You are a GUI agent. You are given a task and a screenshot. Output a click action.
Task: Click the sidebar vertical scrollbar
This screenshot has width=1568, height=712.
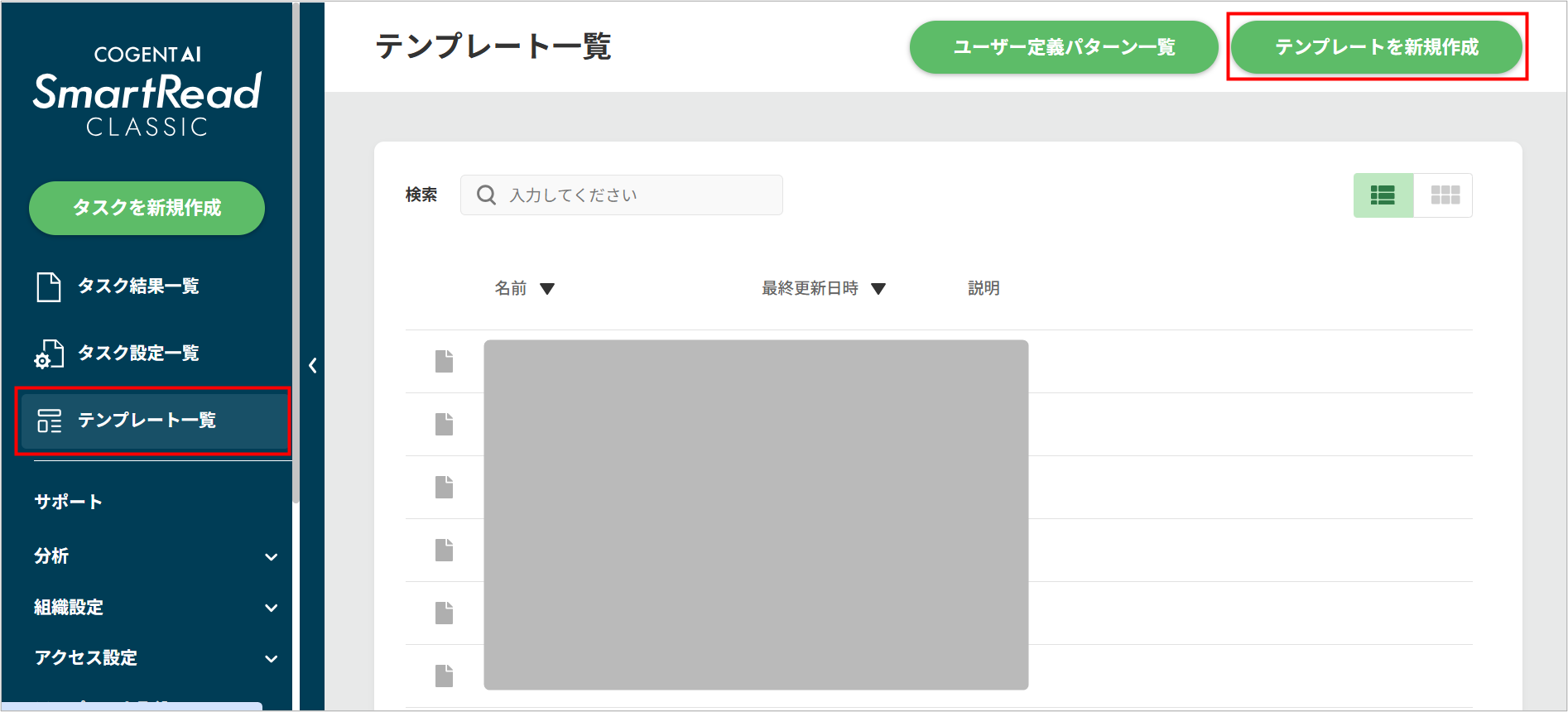pos(296,252)
